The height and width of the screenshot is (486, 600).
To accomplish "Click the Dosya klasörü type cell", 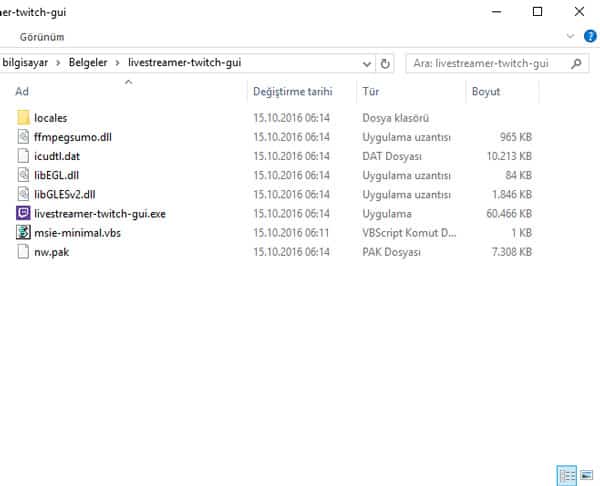I will click(395, 118).
